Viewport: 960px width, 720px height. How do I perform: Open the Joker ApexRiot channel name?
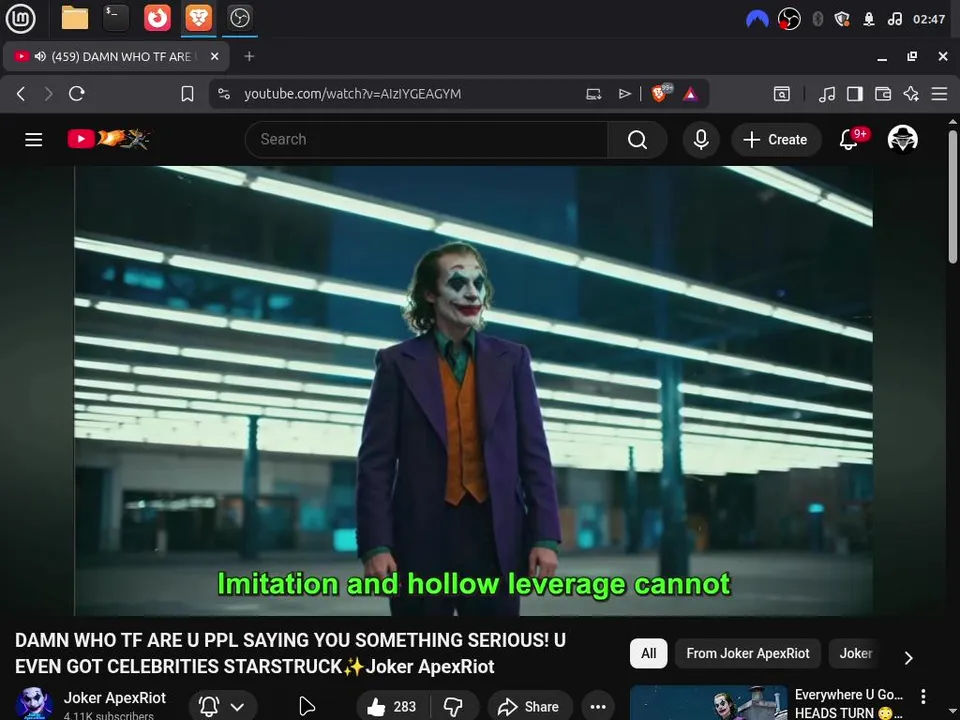[x=114, y=698]
